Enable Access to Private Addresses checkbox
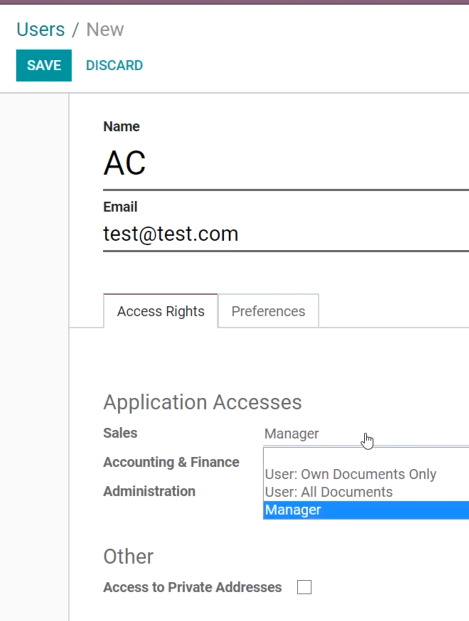The height and width of the screenshot is (621, 469). tap(304, 587)
